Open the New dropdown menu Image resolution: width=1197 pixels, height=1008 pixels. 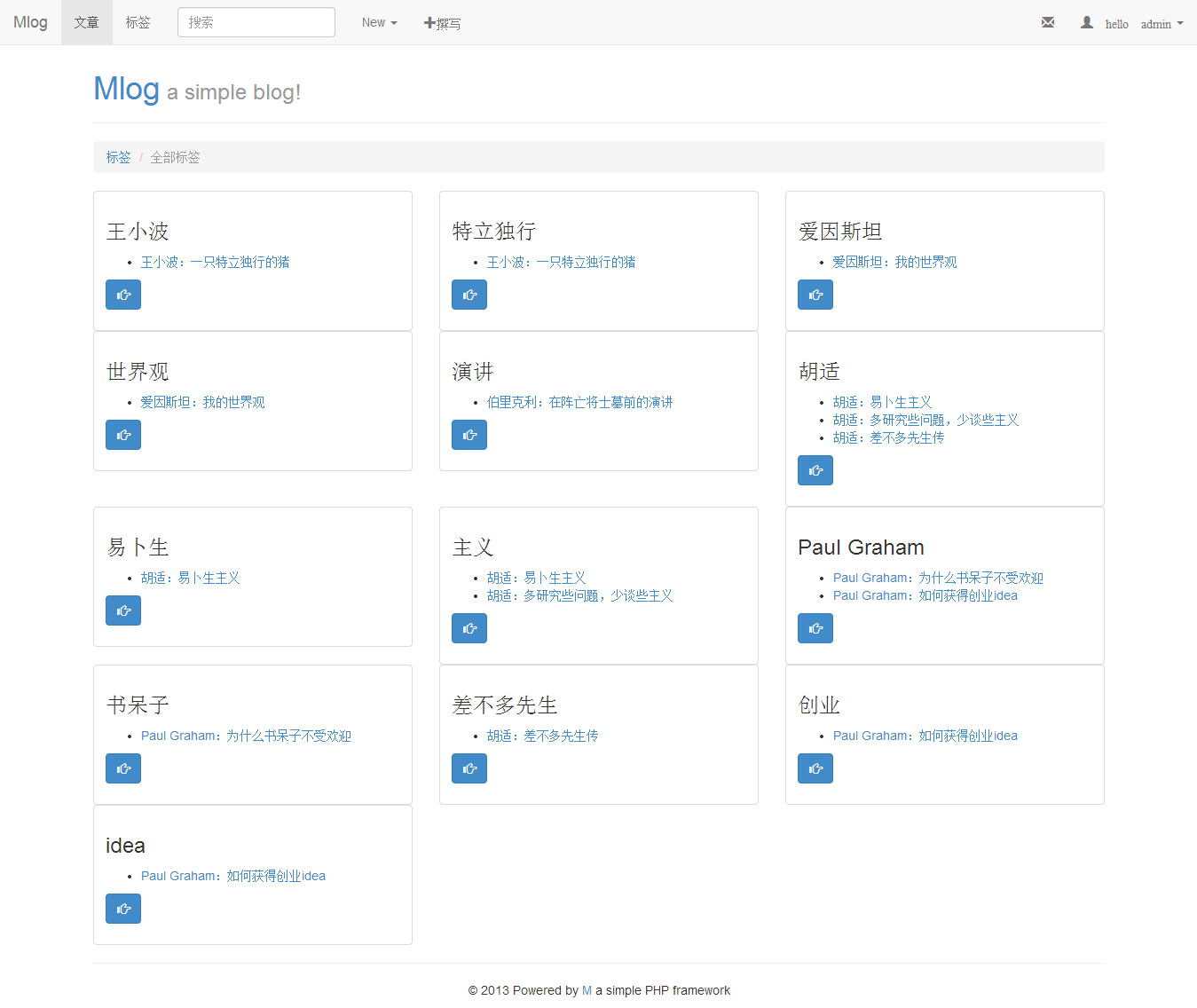point(379,22)
